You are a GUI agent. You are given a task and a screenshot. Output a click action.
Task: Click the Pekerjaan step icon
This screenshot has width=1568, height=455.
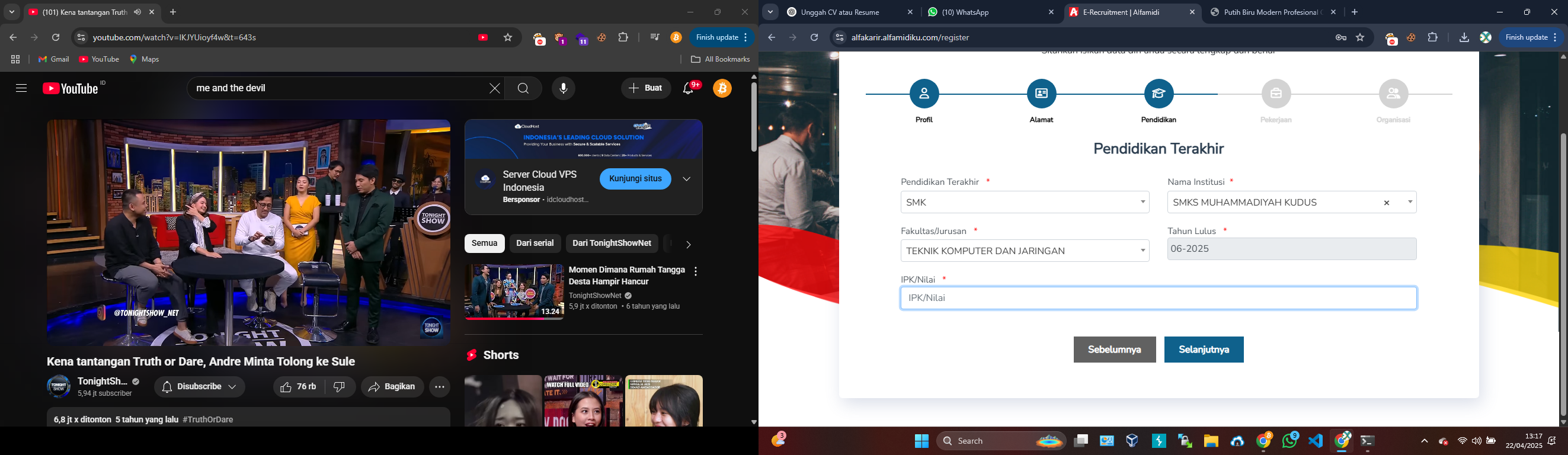pos(1276,94)
